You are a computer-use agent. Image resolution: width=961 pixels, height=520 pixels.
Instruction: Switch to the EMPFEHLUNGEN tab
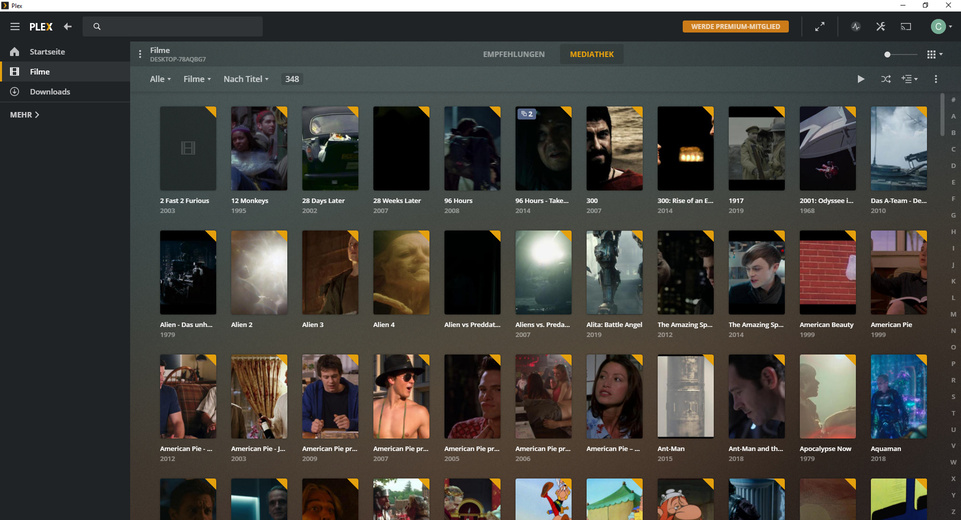click(x=514, y=54)
